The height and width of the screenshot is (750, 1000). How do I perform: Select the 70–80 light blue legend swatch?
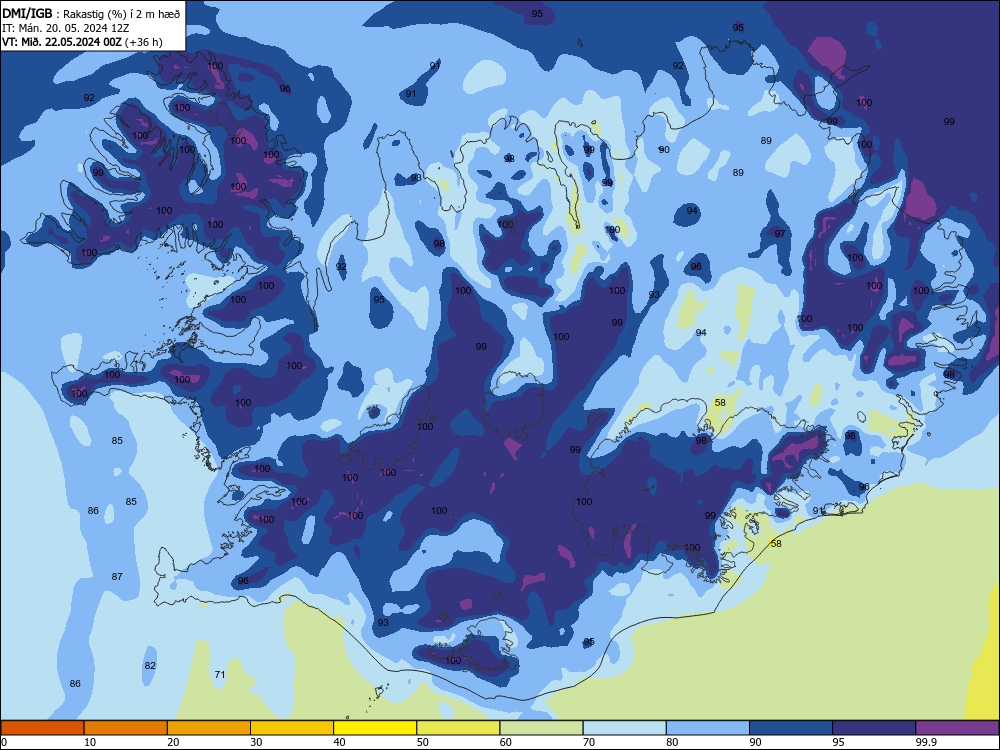(x=624, y=728)
